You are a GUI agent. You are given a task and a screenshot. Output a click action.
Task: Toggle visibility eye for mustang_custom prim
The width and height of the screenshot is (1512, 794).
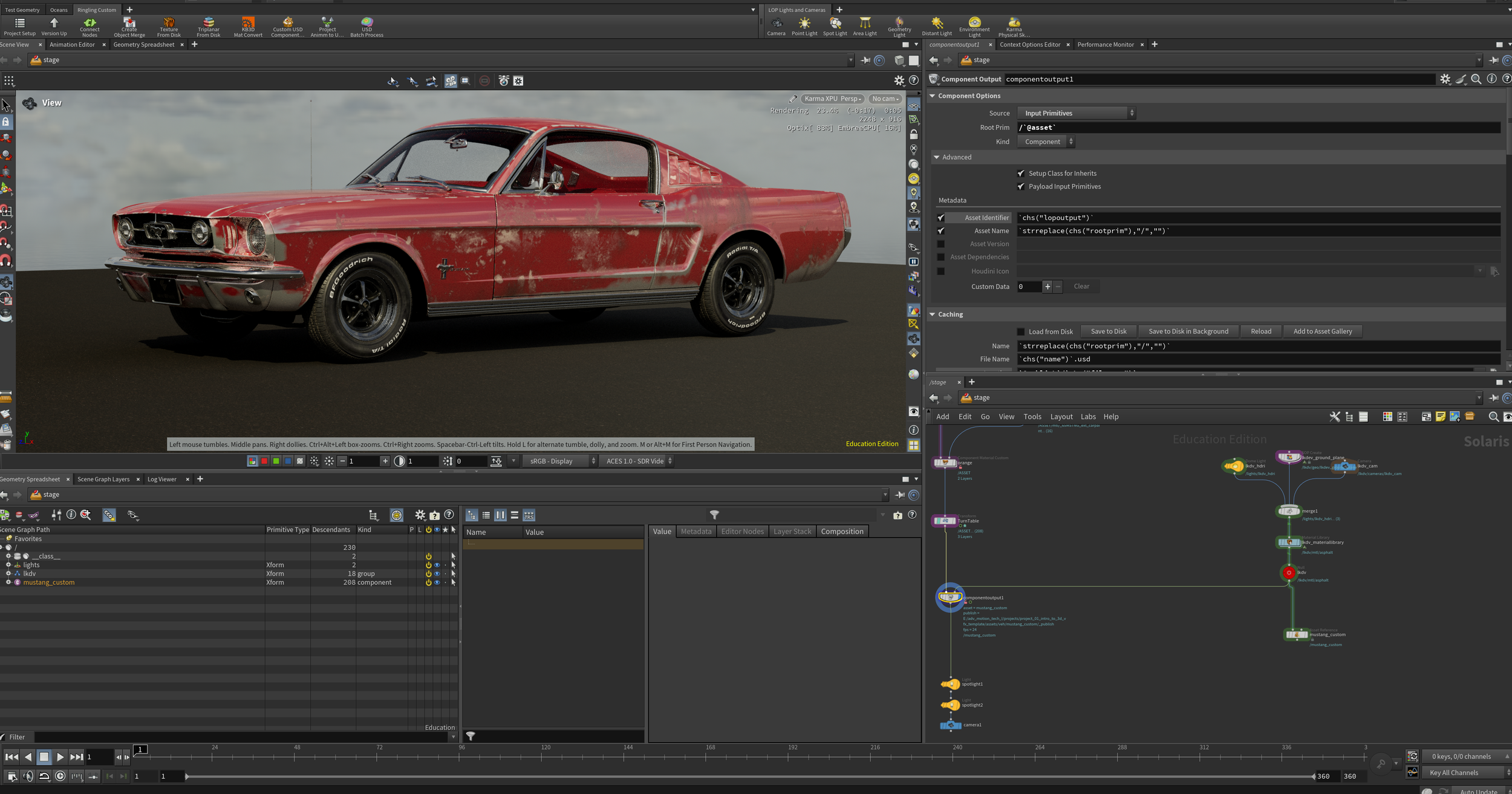(437, 582)
